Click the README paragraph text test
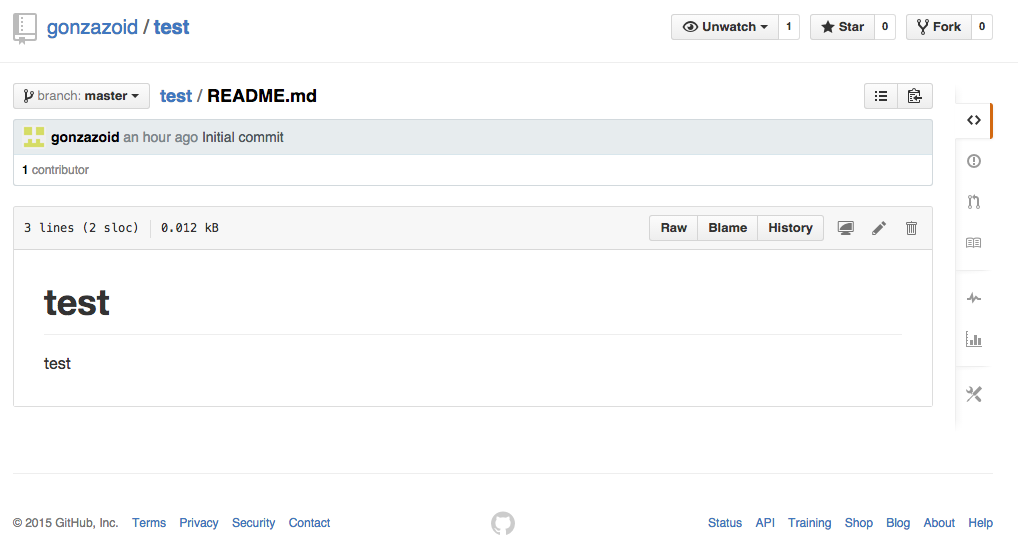 point(57,364)
